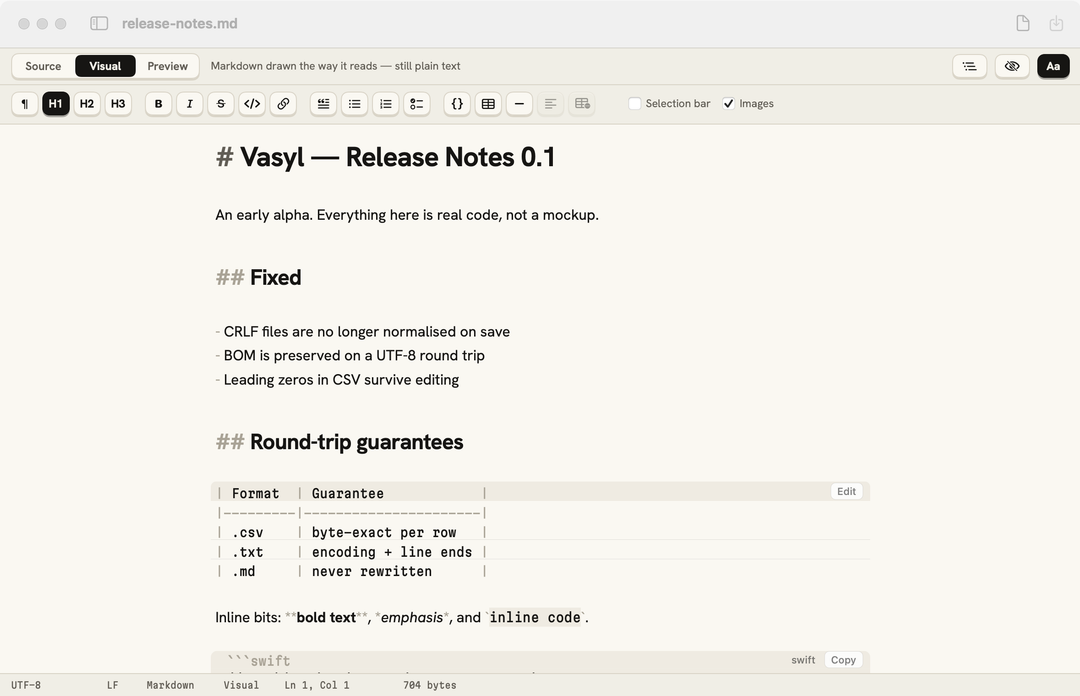Click the Aa typography button
The width and height of the screenshot is (1080, 696).
[1053, 66]
